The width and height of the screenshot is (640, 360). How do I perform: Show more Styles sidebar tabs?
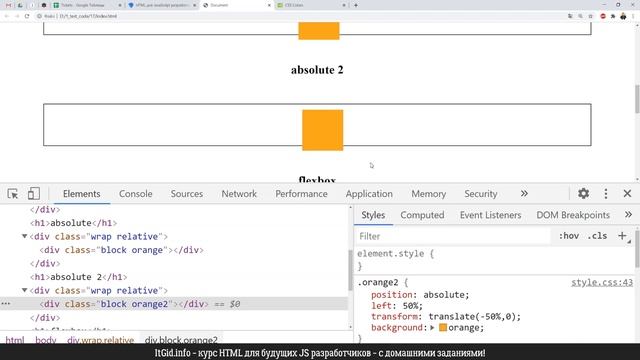click(628, 215)
